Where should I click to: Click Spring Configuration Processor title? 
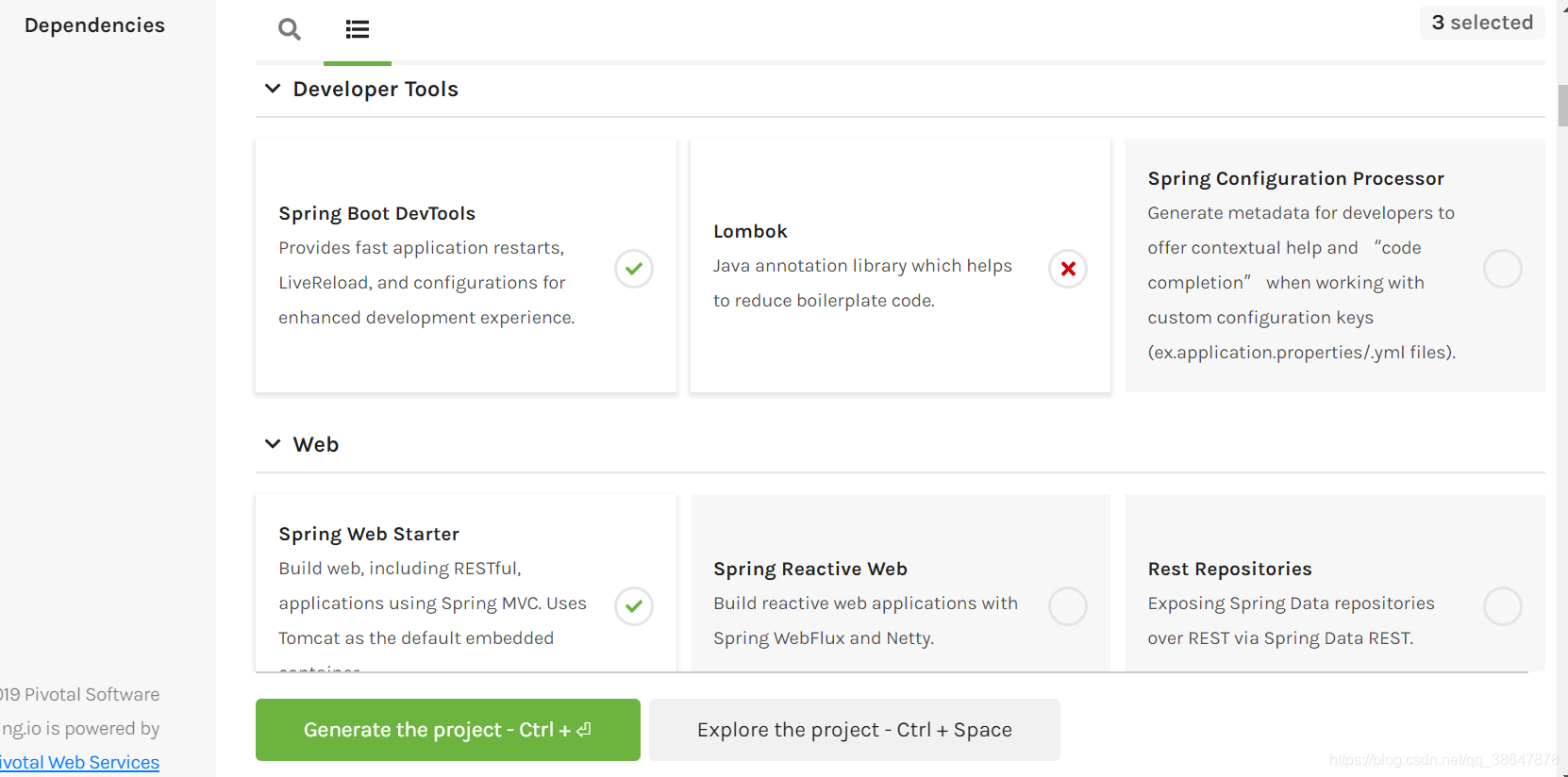1296,178
